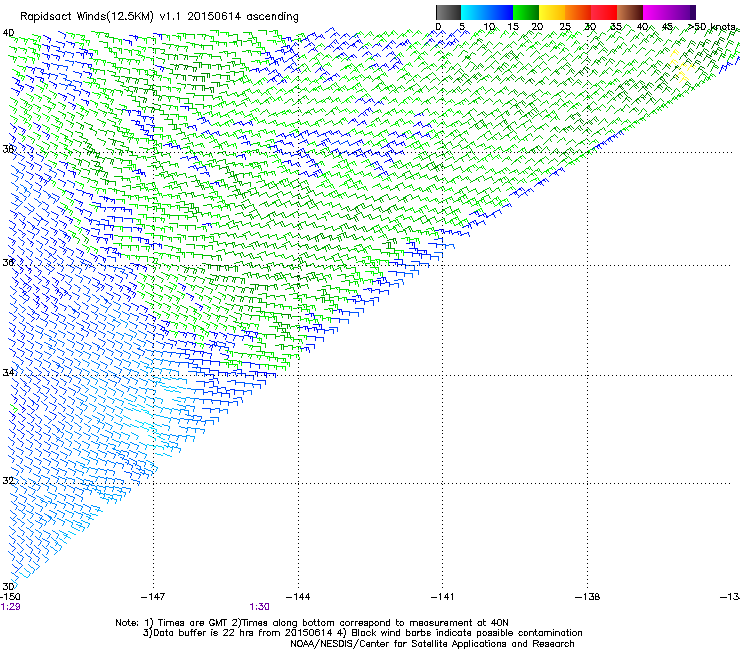
Task: Click the title text Rapidscat Winds(12.5KM)
Action: (87, 17)
